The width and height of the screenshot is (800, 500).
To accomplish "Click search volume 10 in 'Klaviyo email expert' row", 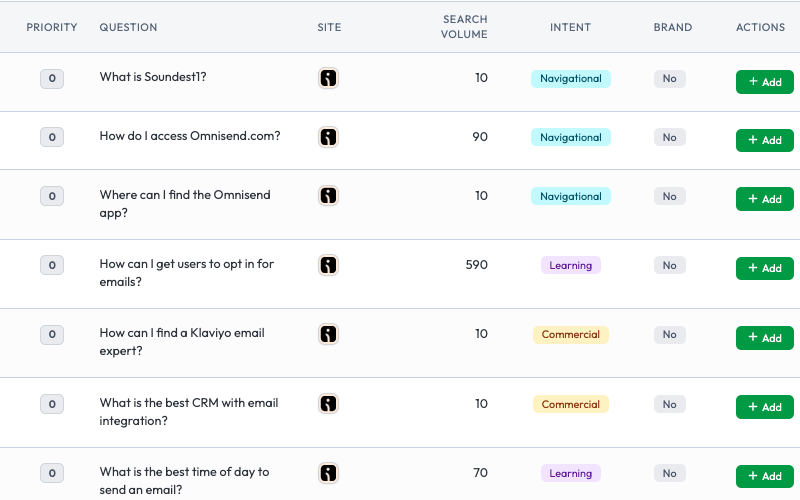I will [x=482, y=334].
